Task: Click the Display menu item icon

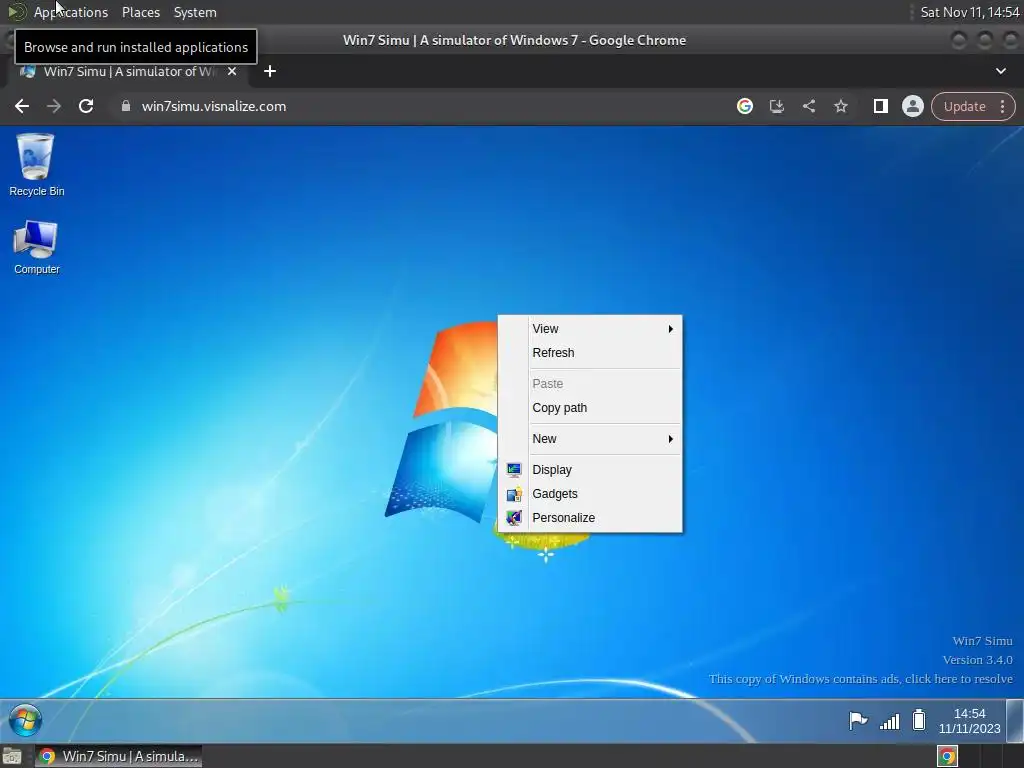Action: pos(514,470)
